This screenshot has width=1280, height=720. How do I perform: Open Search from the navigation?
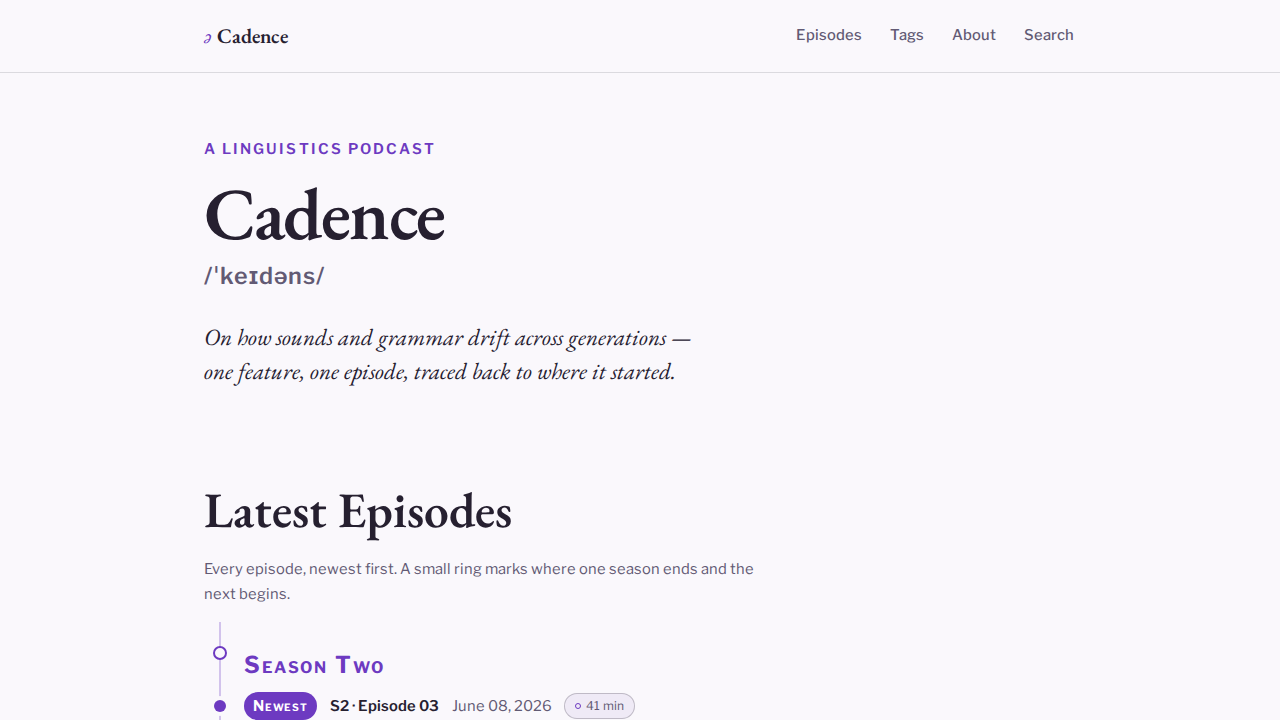[x=1048, y=35]
